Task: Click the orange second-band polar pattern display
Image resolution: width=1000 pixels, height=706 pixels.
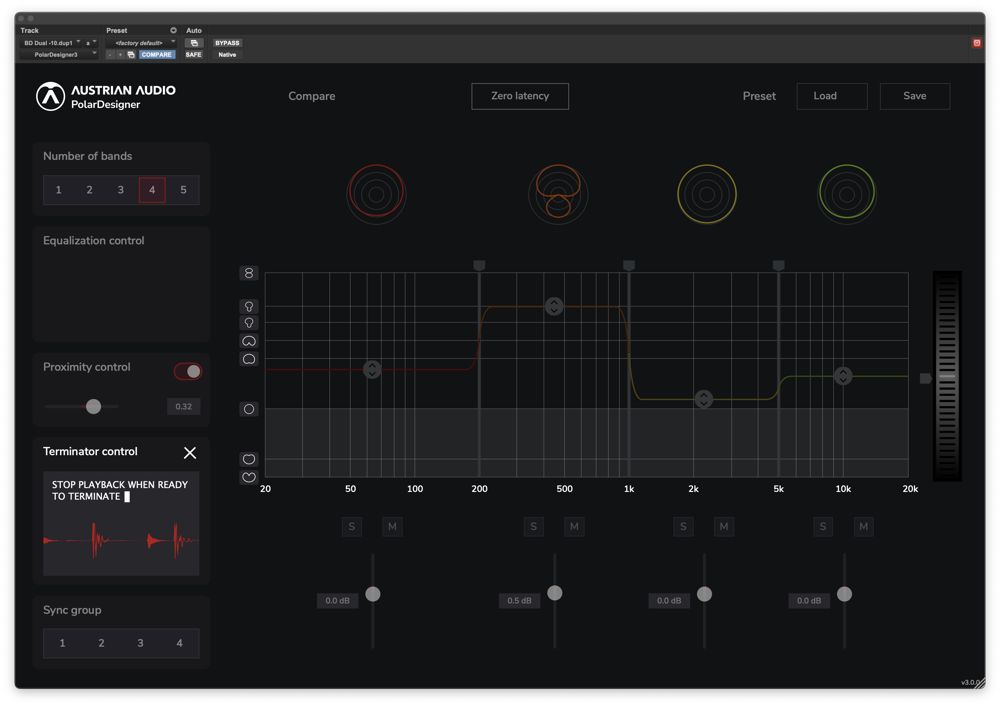Action: pyautogui.click(x=558, y=194)
